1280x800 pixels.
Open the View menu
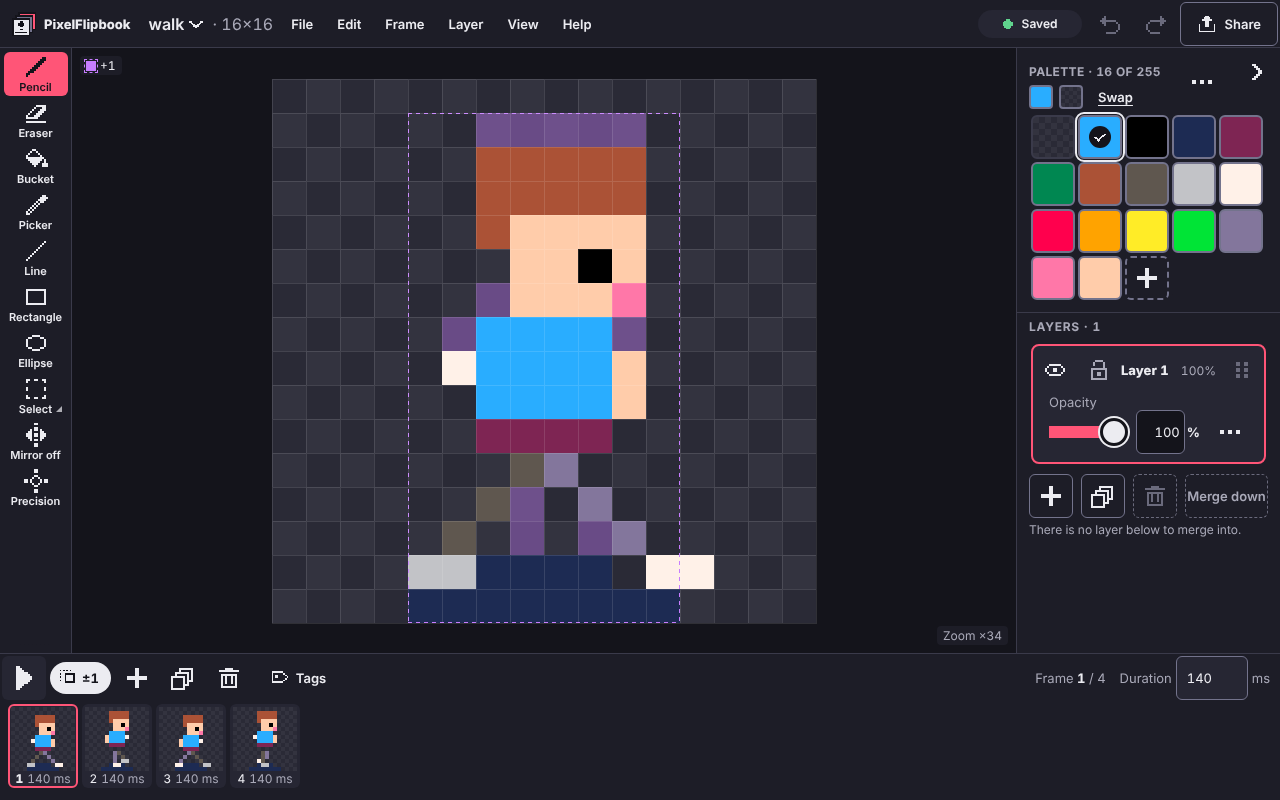pyautogui.click(x=523, y=24)
